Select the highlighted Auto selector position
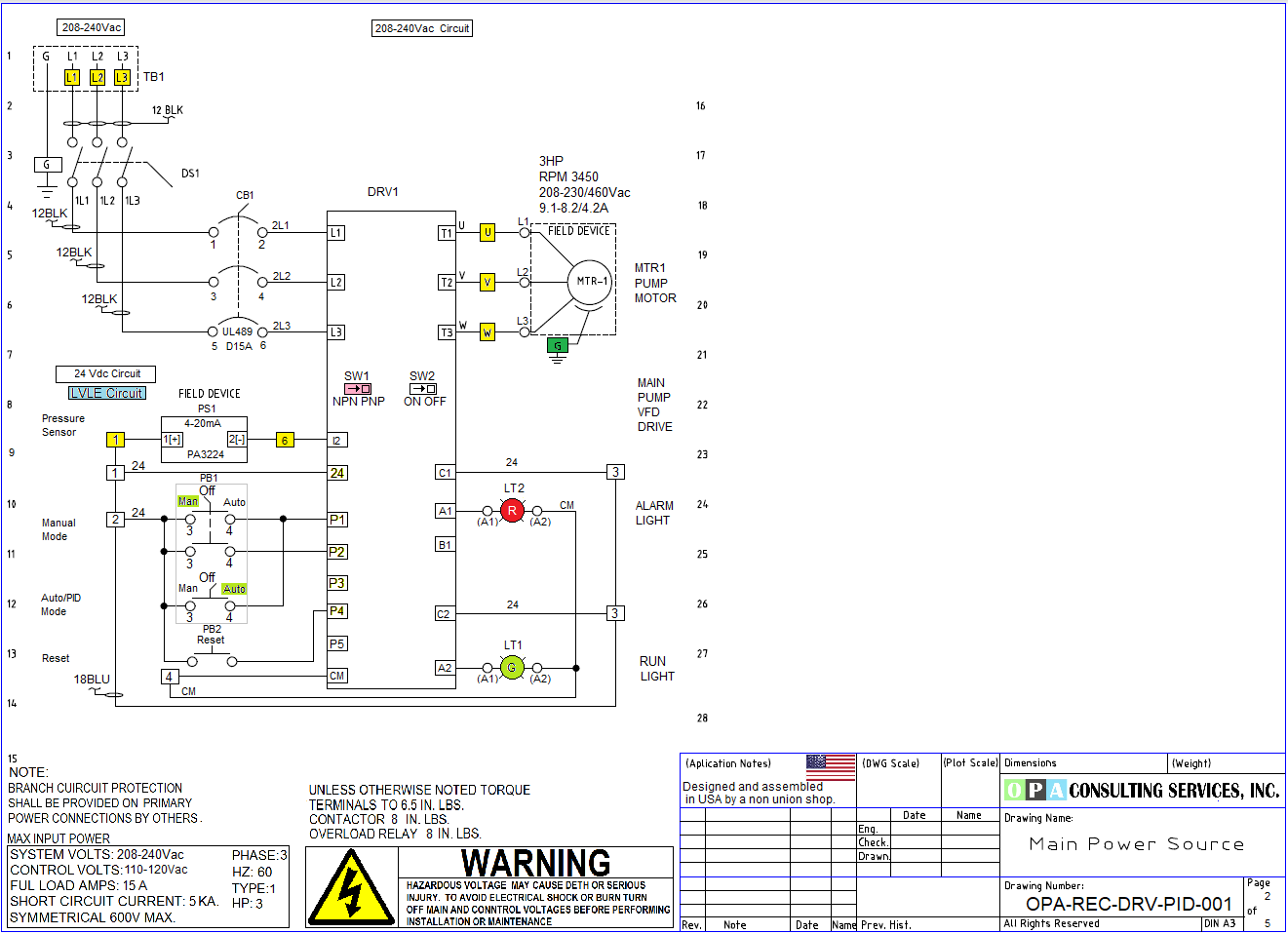 click(x=234, y=589)
